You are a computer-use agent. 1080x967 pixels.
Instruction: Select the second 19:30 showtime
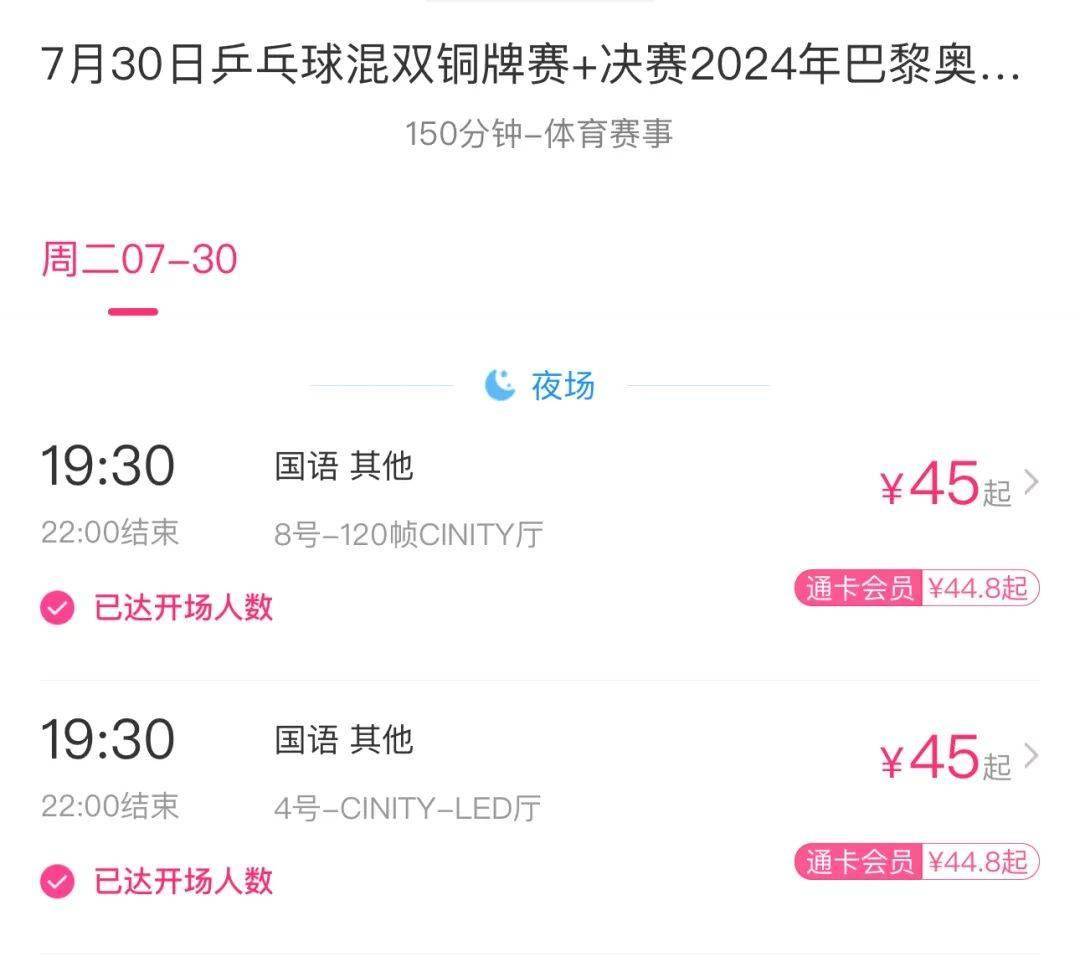(108, 740)
